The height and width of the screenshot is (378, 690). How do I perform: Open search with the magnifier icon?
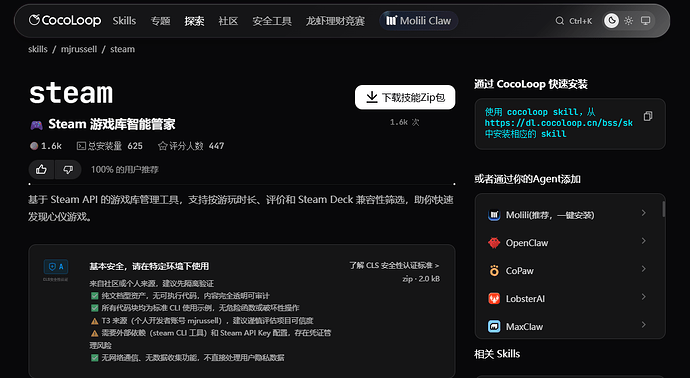coord(559,21)
